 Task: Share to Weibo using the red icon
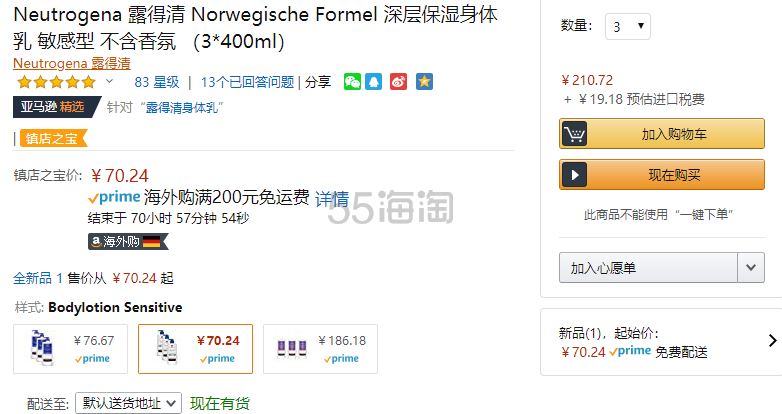(398, 82)
